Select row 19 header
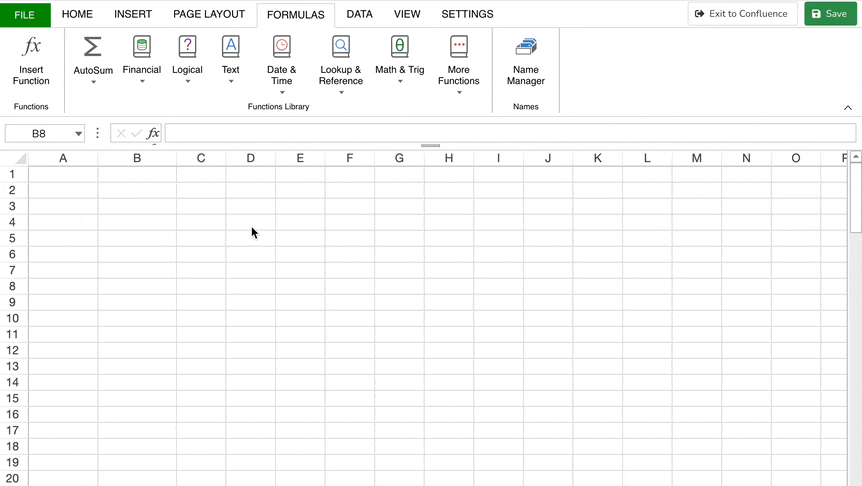 pyautogui.click(x=13, y=462)
